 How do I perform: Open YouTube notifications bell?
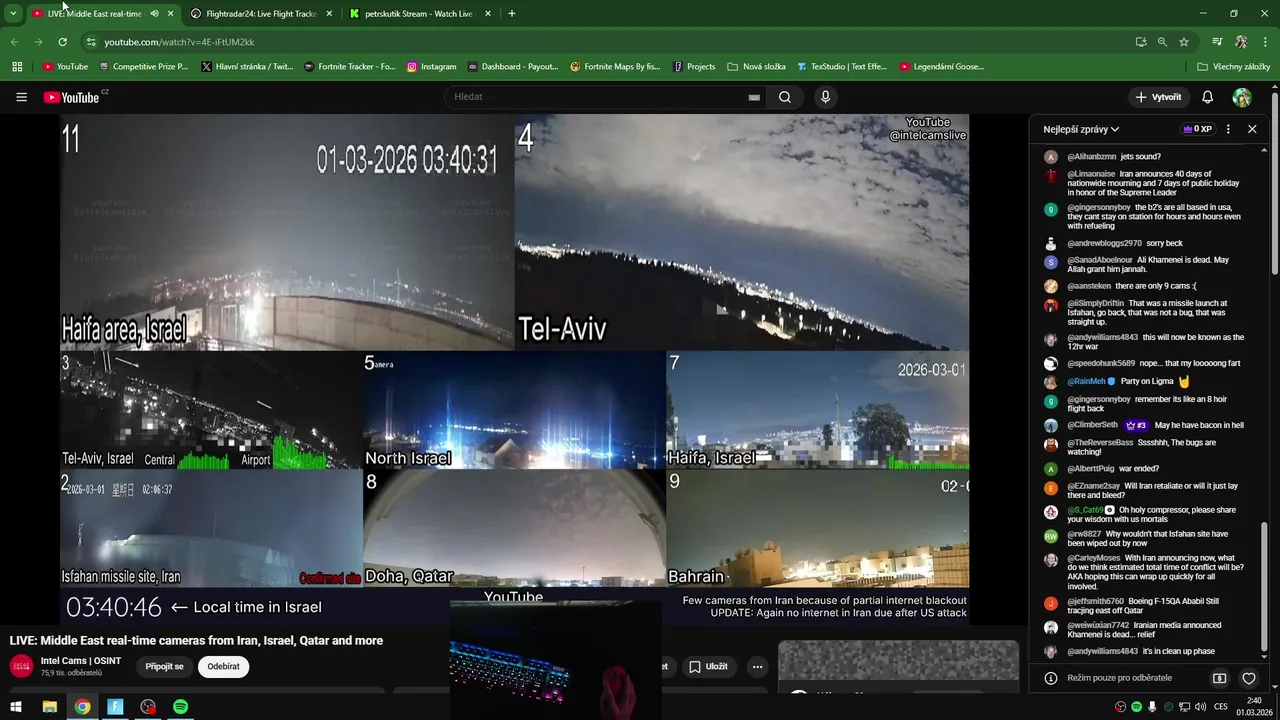(x=1207, y=97)
